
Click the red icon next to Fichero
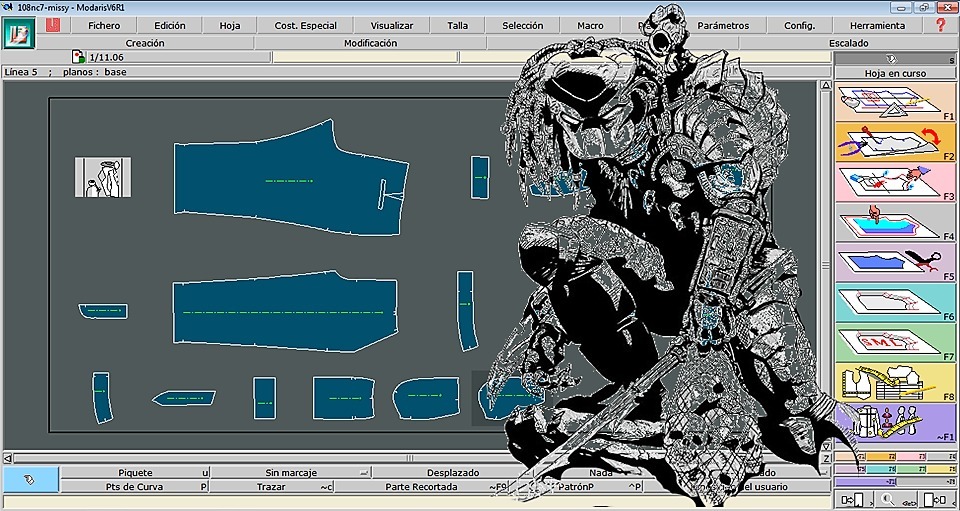53,25
